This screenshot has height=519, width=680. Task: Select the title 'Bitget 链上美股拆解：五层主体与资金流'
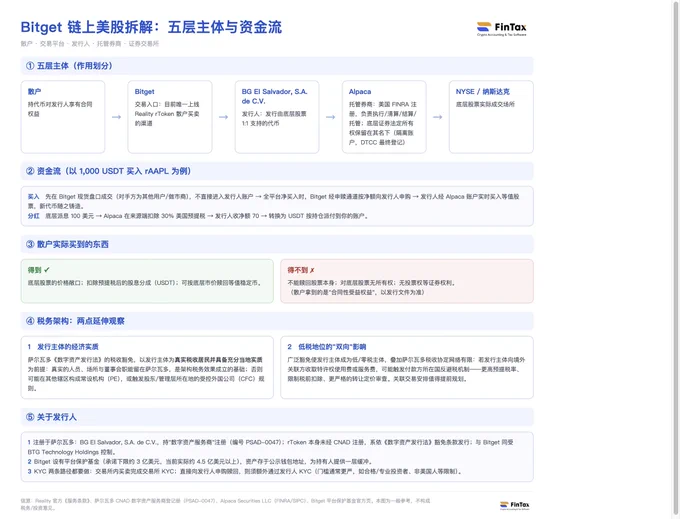pyautogui.click(x=151, y=27)
